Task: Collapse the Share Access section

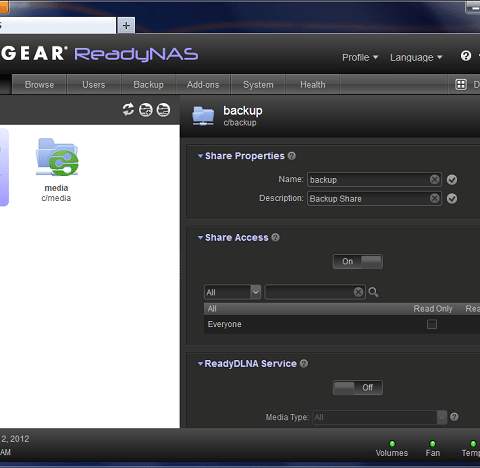Action: (200, 238)
